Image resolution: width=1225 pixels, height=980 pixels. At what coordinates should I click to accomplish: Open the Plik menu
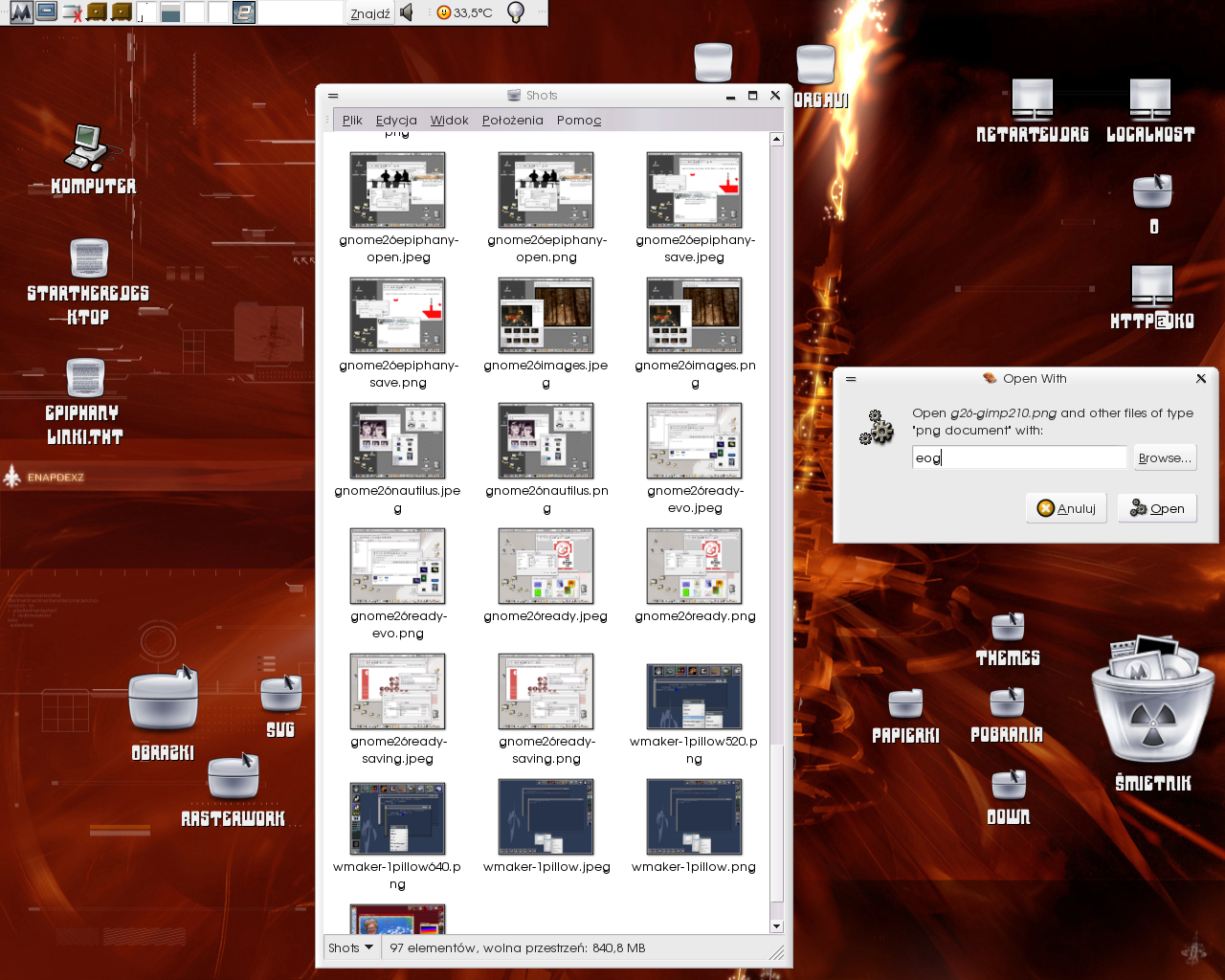click(352, 120)
